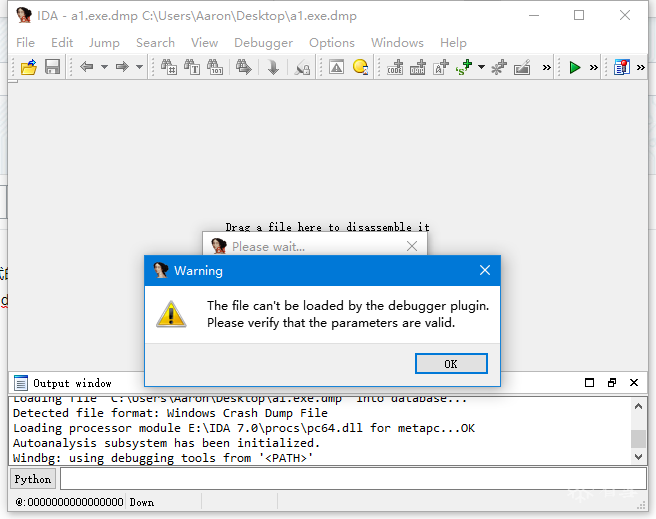Image resolution: width=656 pixels, height=519 pixels.
Task: Open the Debugger menu
Action: click(263, 43)
